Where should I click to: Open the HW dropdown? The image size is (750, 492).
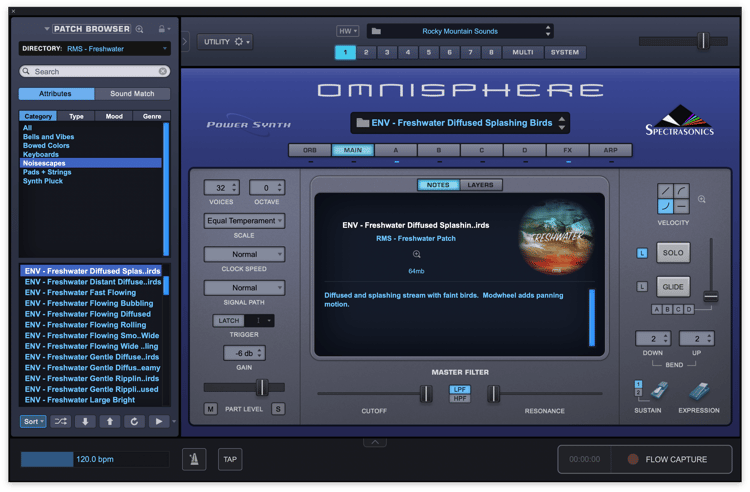coord(347,31)
